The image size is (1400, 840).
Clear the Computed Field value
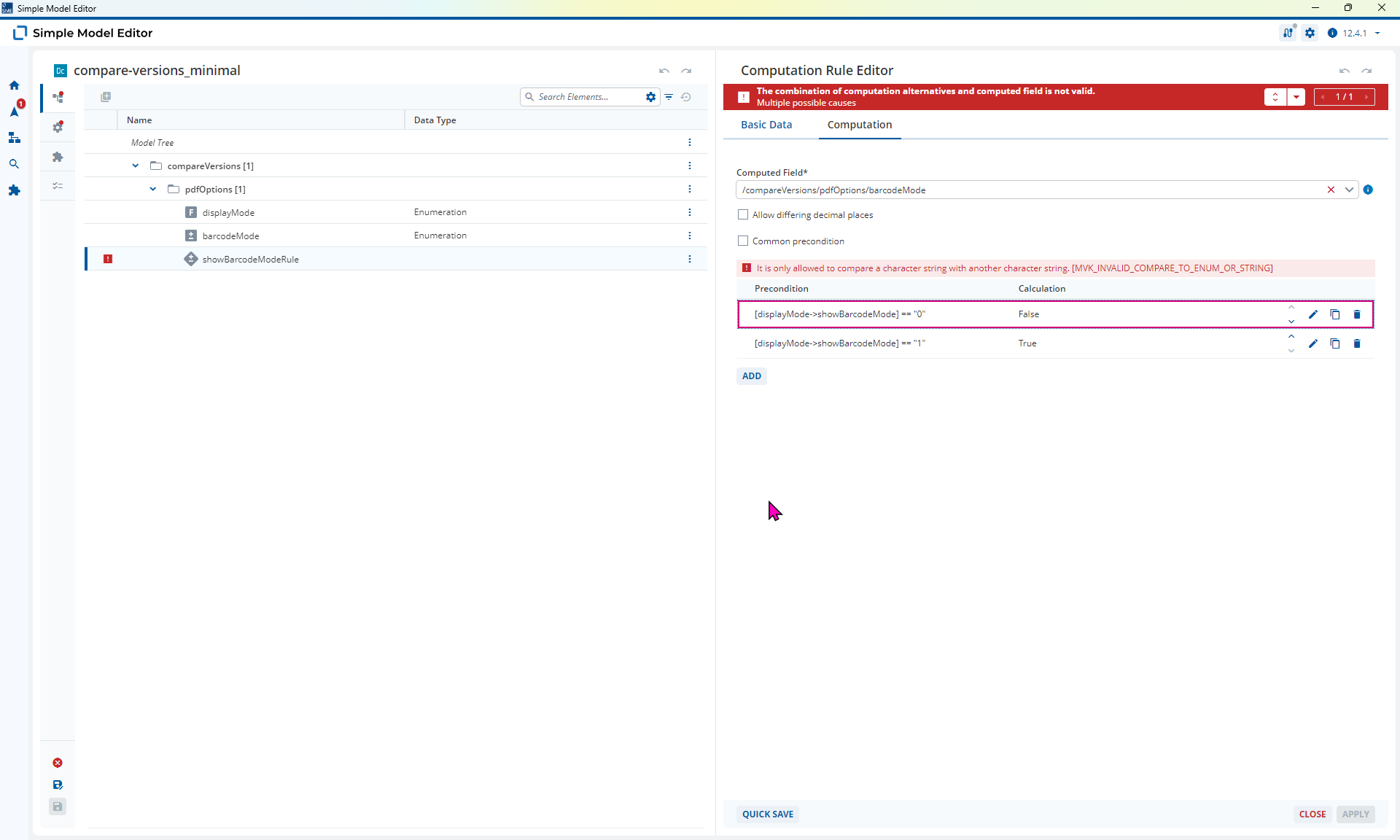coord(1331,190)
